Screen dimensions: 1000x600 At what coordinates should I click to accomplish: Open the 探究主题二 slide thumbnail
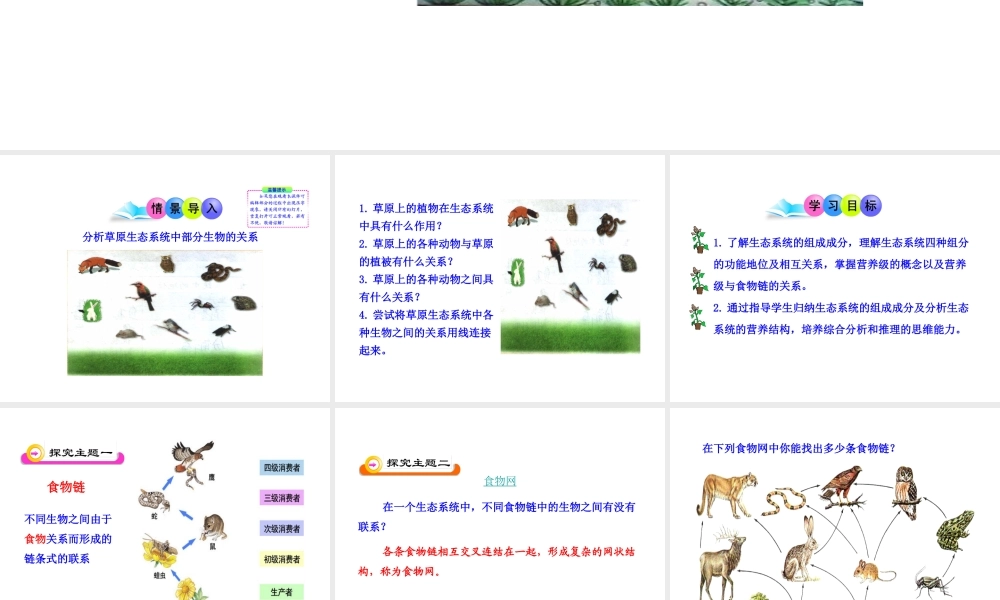click(x=499, y=504)
